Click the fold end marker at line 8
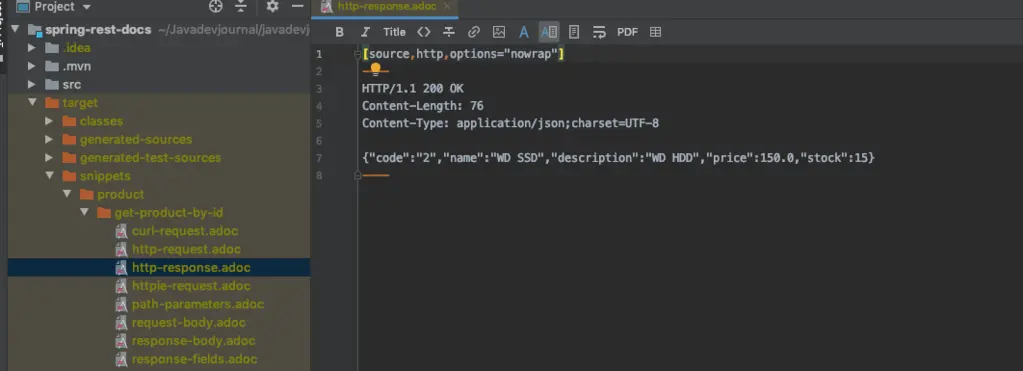The image size is (1023, 371). pos(358,175)
